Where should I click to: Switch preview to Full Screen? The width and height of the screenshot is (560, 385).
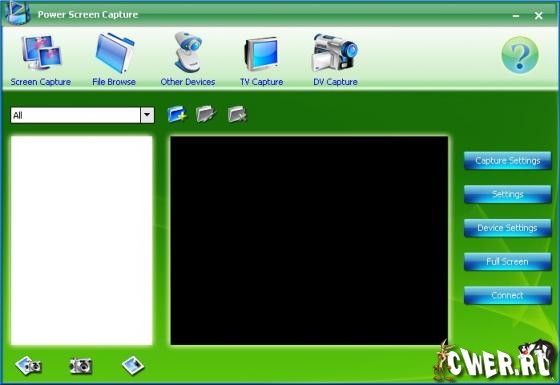[508, 262]
